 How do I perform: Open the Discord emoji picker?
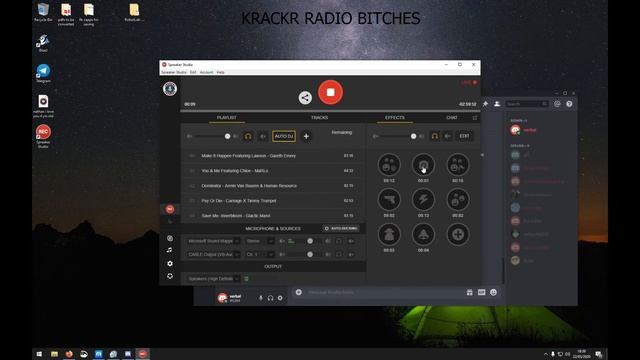coord(493,292)
